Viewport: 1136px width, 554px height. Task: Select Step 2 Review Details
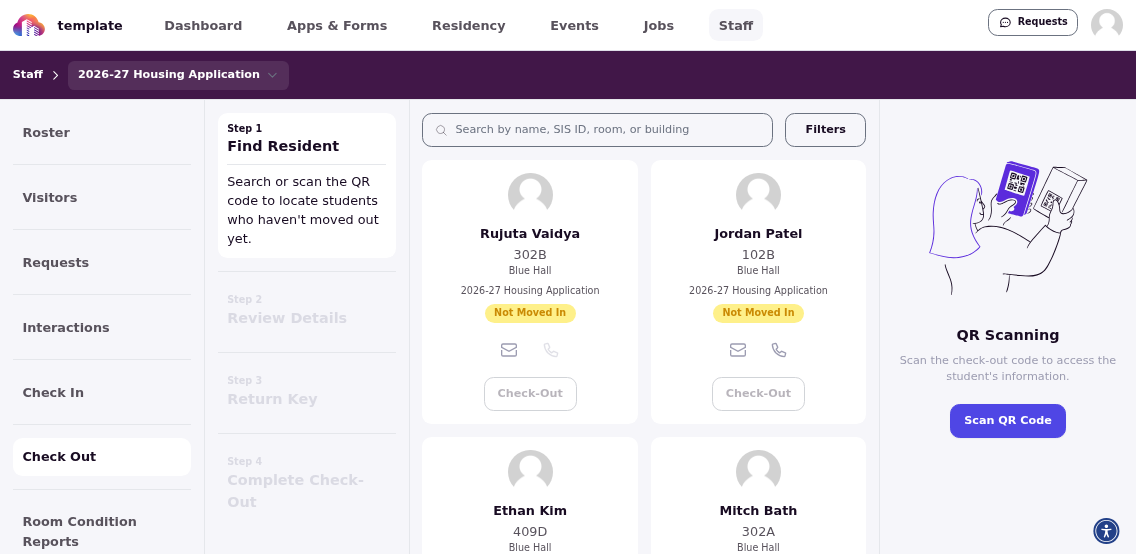click(307, 310)
